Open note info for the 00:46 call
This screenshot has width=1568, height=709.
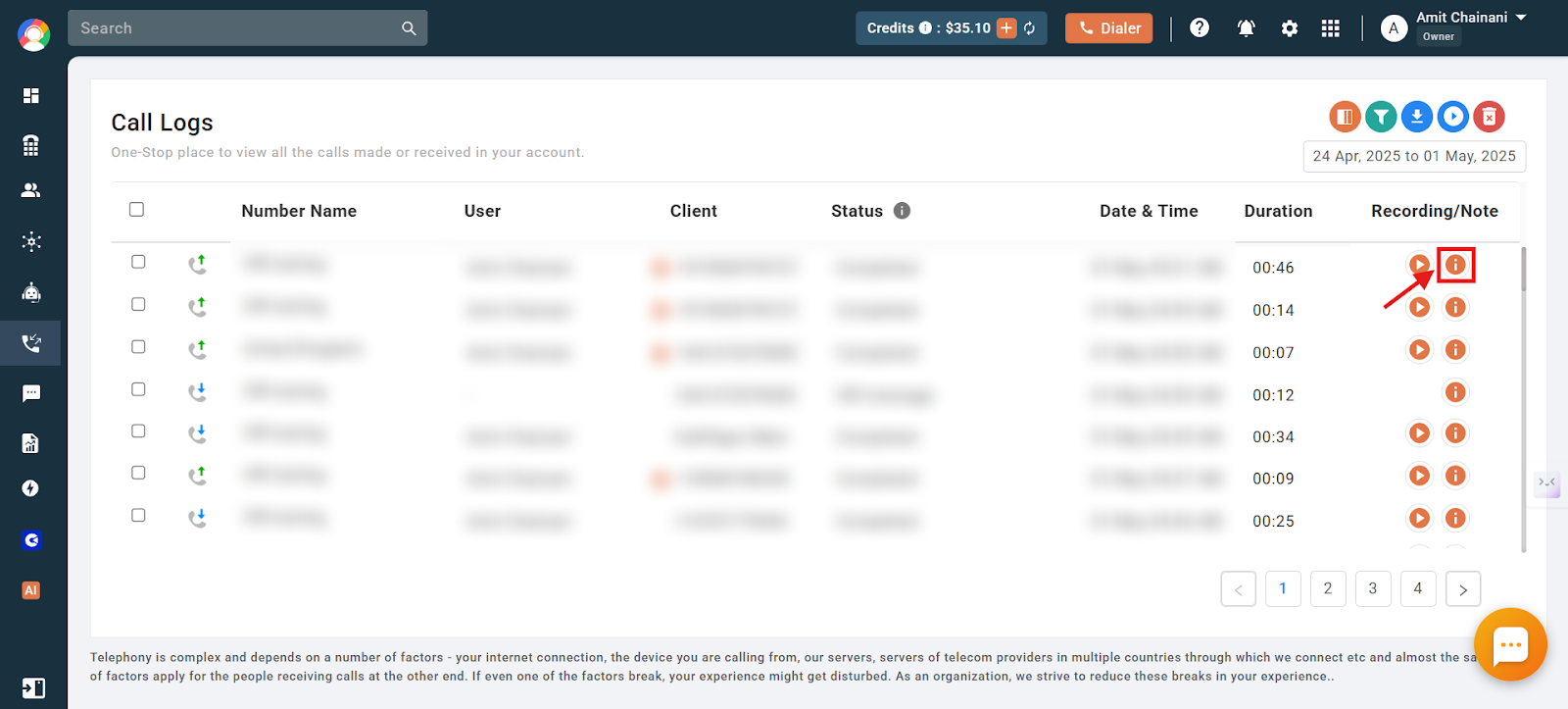(x=1456, y=264)
